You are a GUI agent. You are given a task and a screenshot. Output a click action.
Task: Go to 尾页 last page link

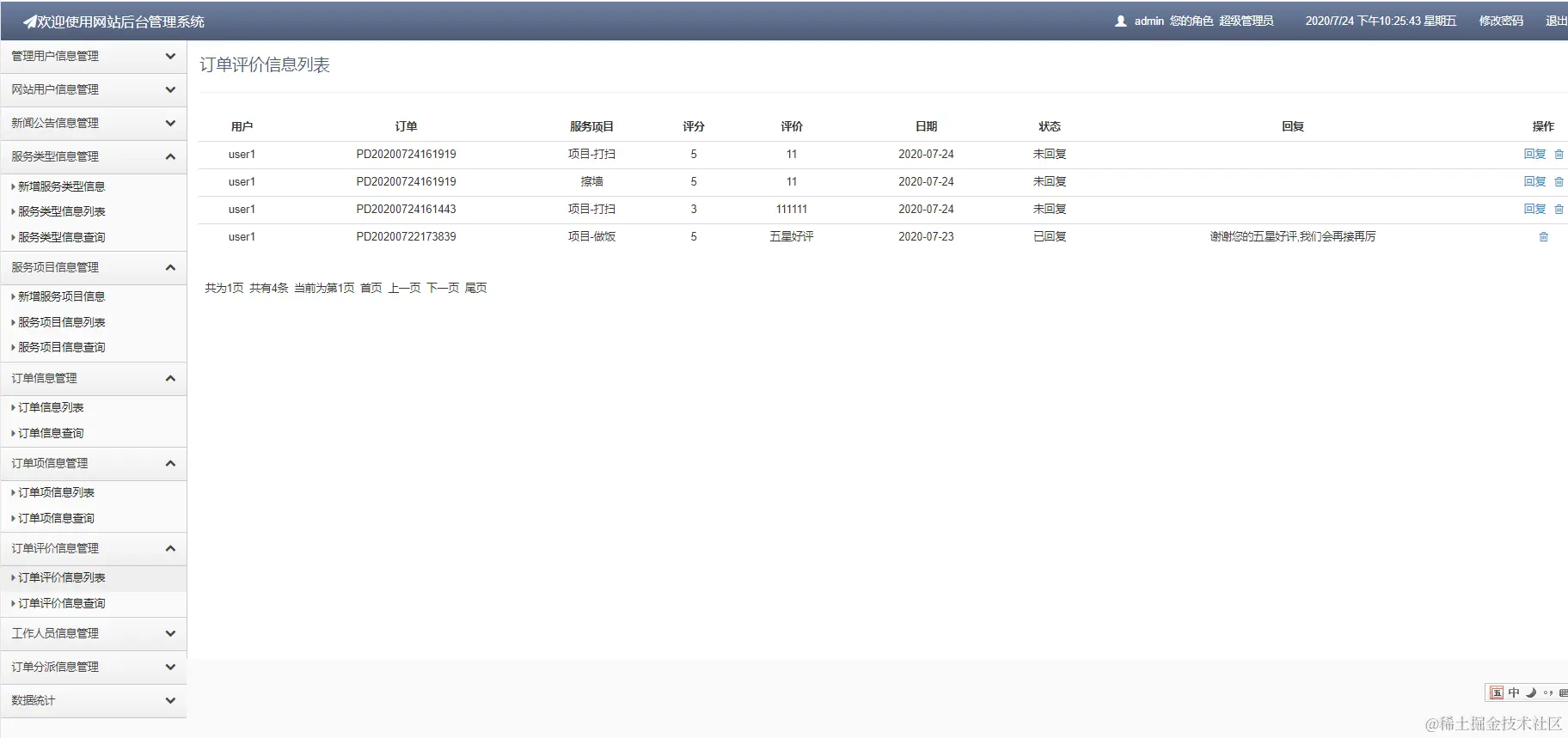pyautogui.click(x=475, y=288)
